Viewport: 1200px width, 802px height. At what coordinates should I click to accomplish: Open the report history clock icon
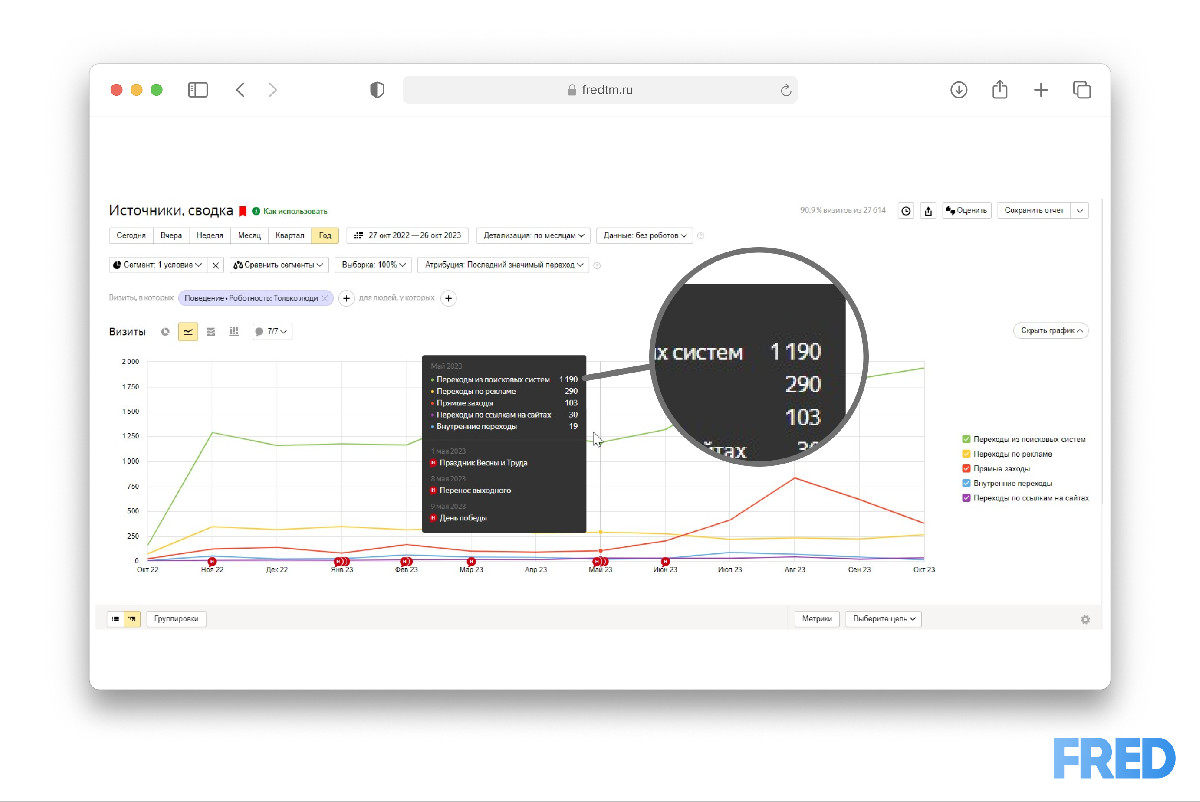tap(905, 211)
